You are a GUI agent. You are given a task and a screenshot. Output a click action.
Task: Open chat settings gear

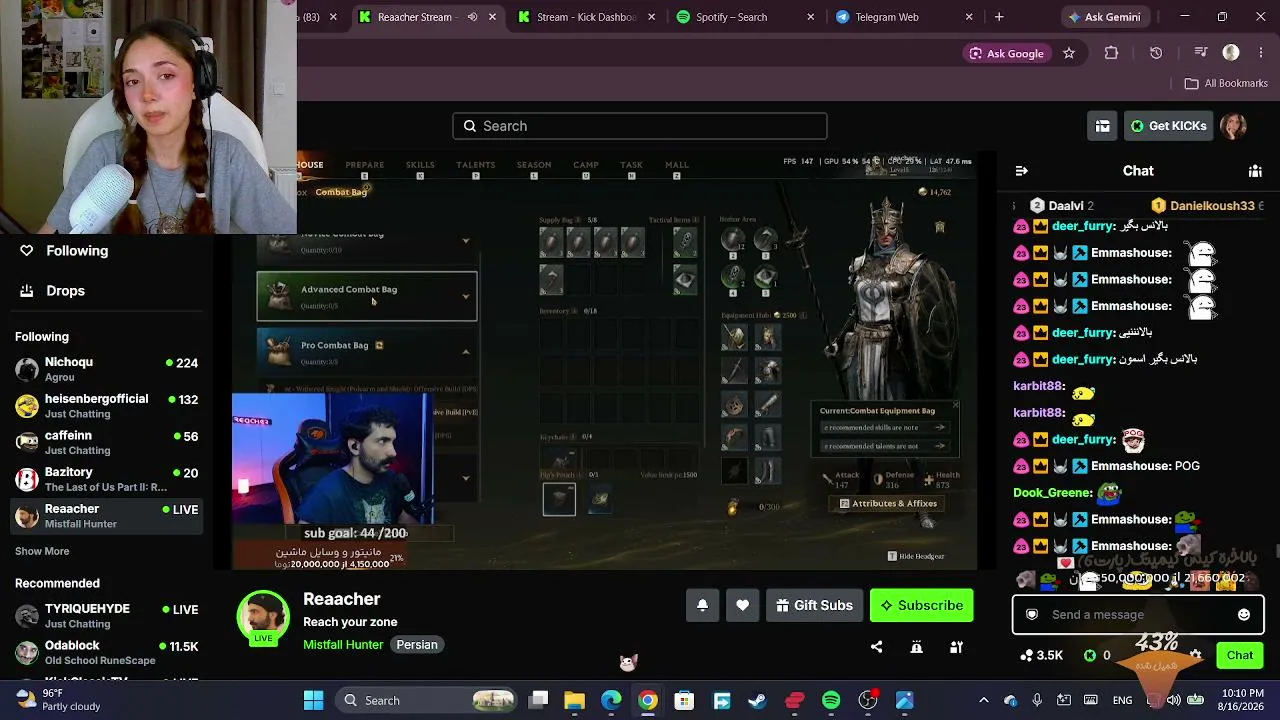click(1196, 655)
